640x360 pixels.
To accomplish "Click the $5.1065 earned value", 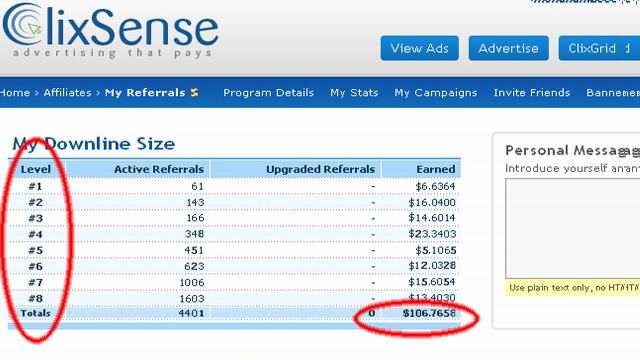I will pos(436,250).
